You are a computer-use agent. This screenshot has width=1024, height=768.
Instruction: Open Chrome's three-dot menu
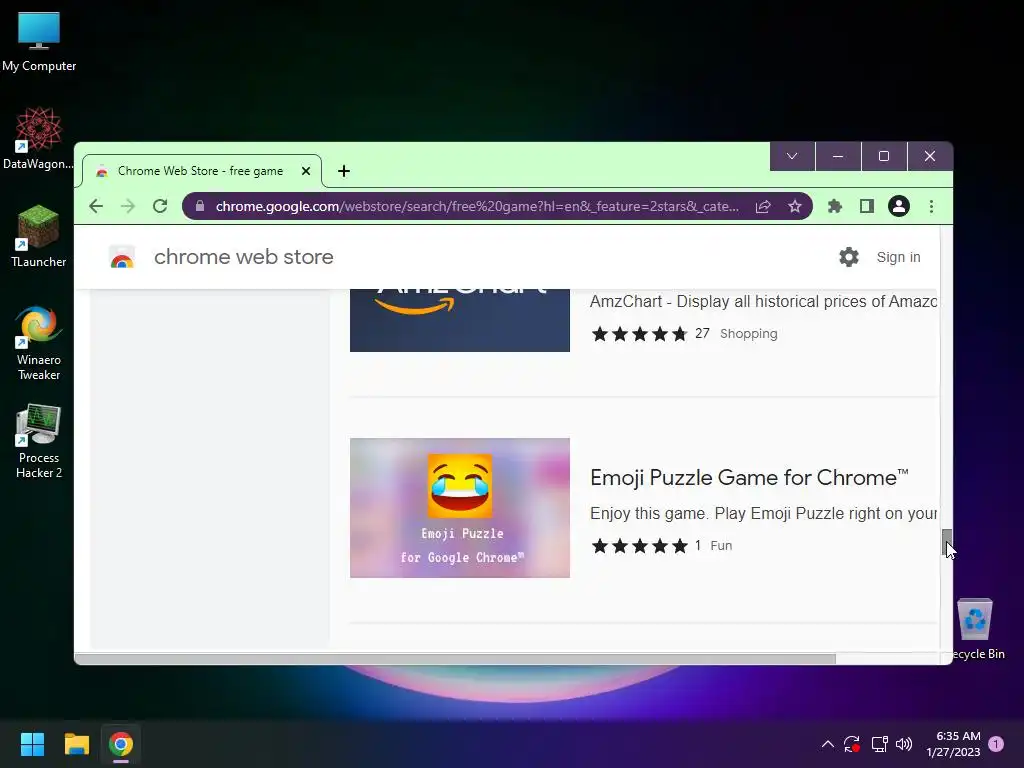pyautogui.click(x=931, y=206)
